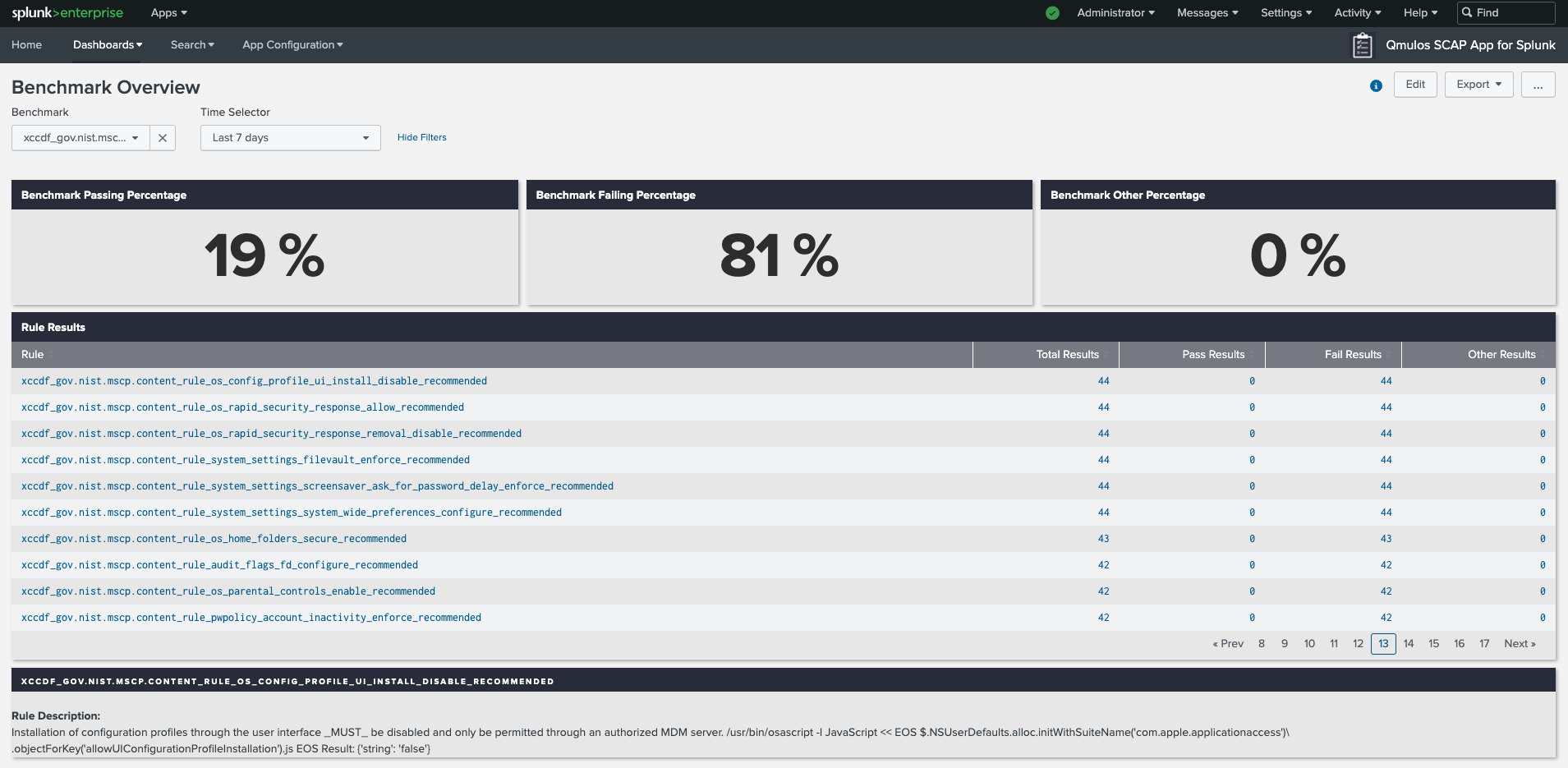Screen dimensions: 1568x768
Task: Sort by Fail Results column header
Action: [1333, 355]
